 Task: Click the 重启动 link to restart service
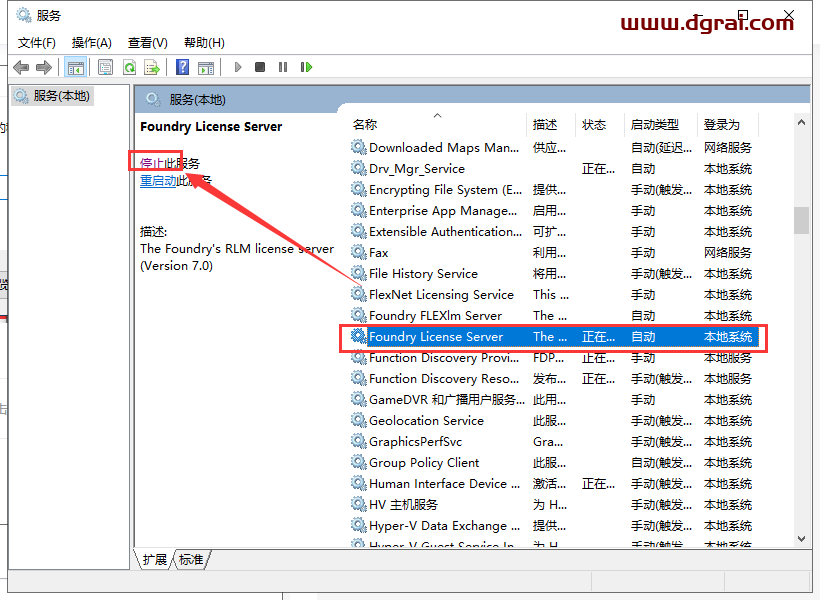pyautogui.click(x=158, y=181)
